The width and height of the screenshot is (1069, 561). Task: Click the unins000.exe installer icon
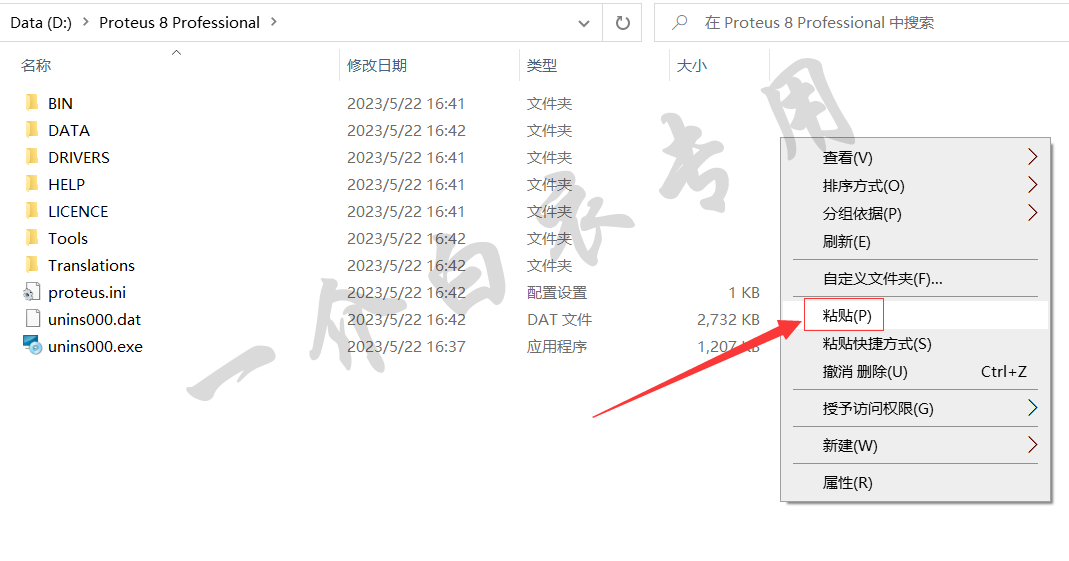pos(32,345)
